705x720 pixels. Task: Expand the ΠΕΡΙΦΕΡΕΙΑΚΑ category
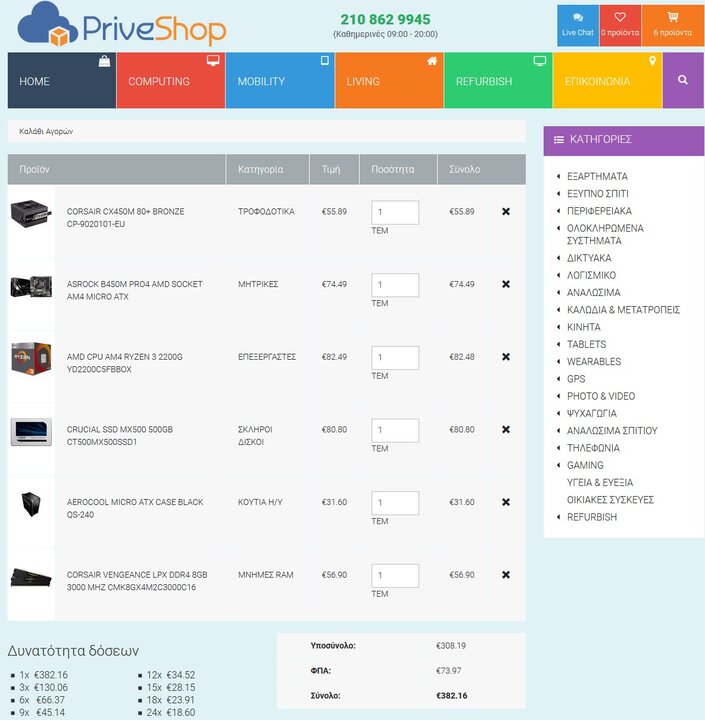point(599,211)
